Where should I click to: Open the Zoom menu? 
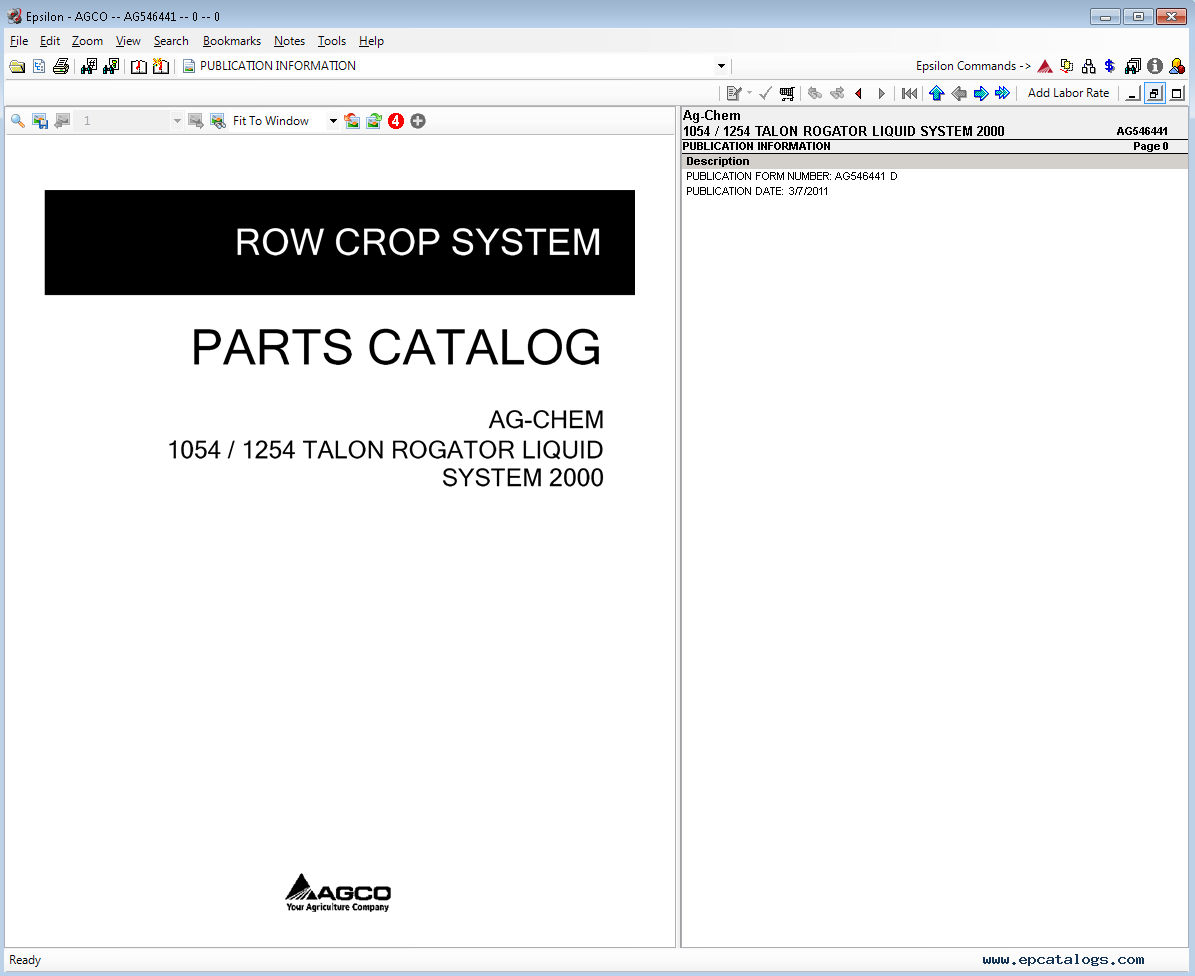pyautogui.click(x=87, y=41)
